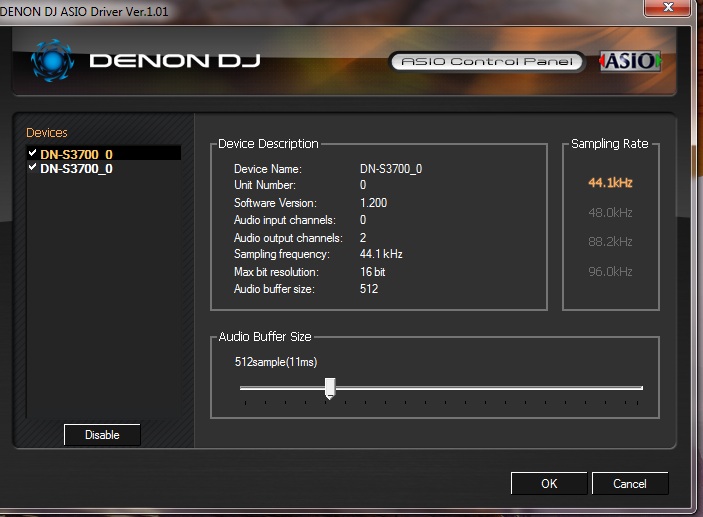Viewport: 703px width, 517px height.
Task: Toggle checkbox of highlighted DN-S3700_0 device
Action: pyautogui.click(x=33, y=153)
